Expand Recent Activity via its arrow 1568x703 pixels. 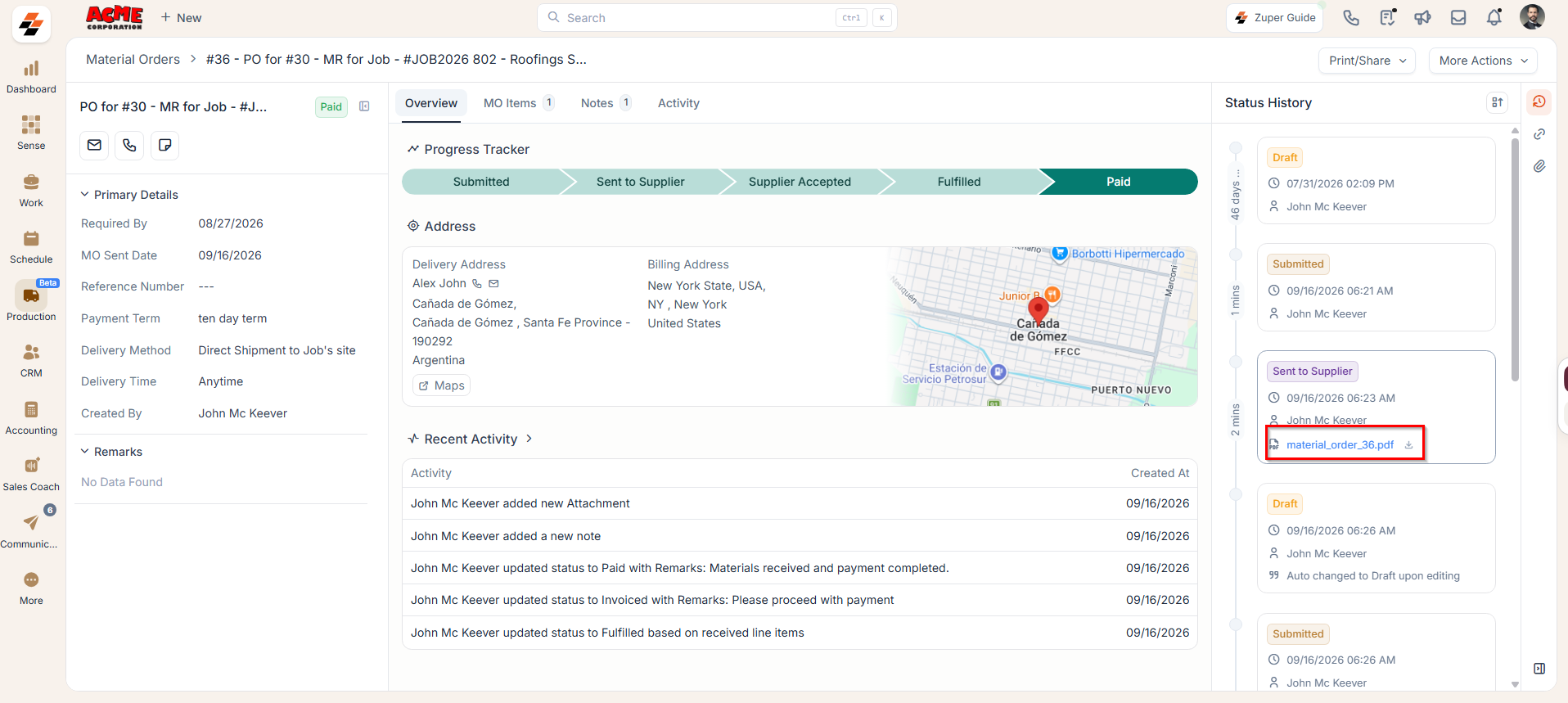coord(529,439)
